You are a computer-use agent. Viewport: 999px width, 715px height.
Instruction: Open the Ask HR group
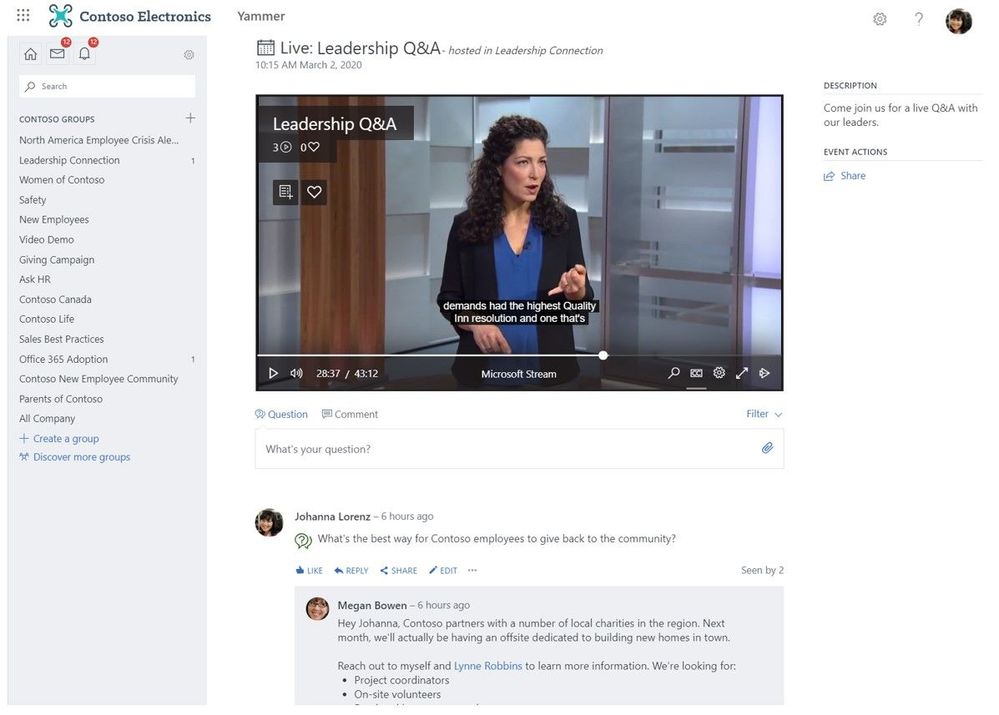pyautogui.click(x=35, y=279)
